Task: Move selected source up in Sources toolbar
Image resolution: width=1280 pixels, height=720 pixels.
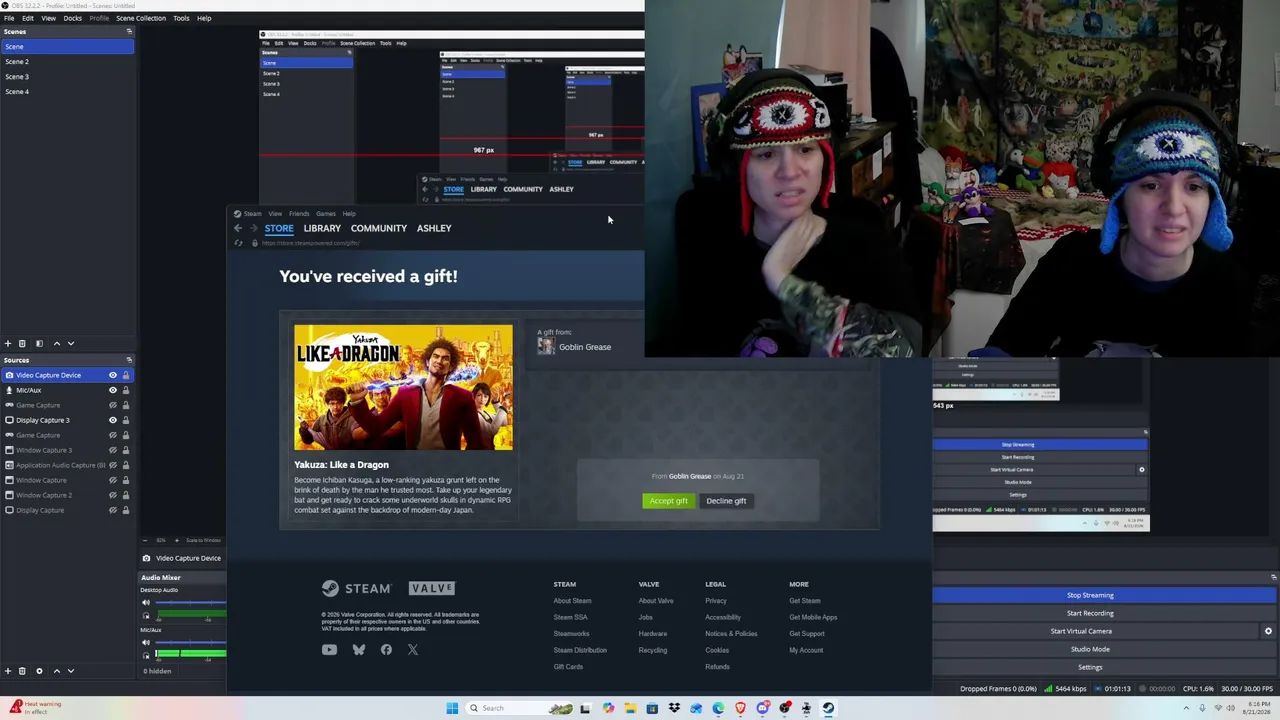Action: click(56, 671)
